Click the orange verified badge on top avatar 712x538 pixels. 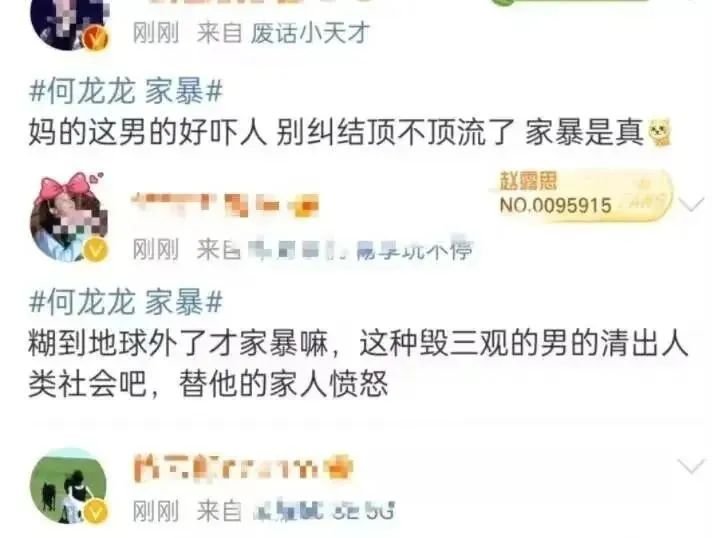tap(95, 38)
